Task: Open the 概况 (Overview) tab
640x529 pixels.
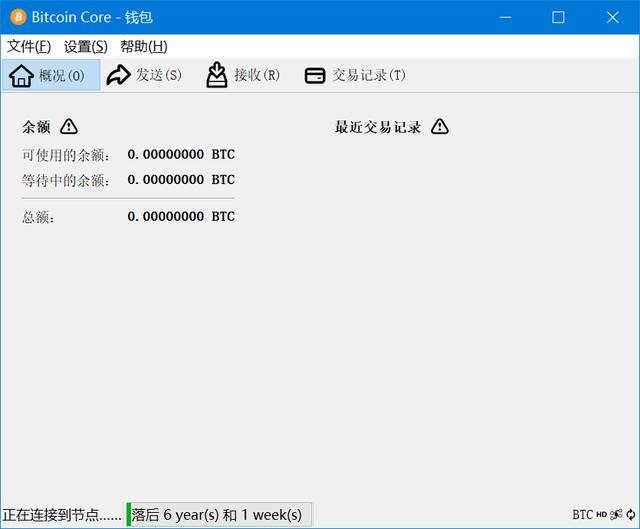Action: [x=51, y=75]
